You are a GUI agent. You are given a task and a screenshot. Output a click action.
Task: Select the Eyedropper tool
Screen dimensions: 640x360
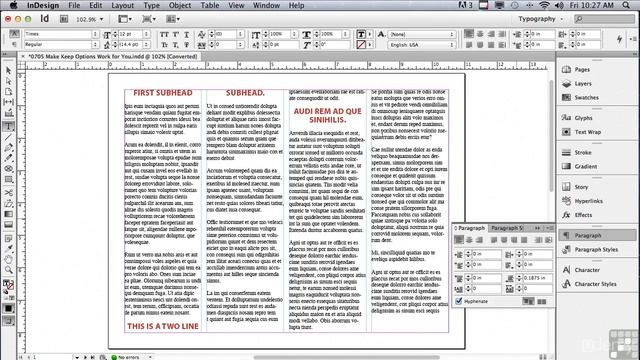9,249
